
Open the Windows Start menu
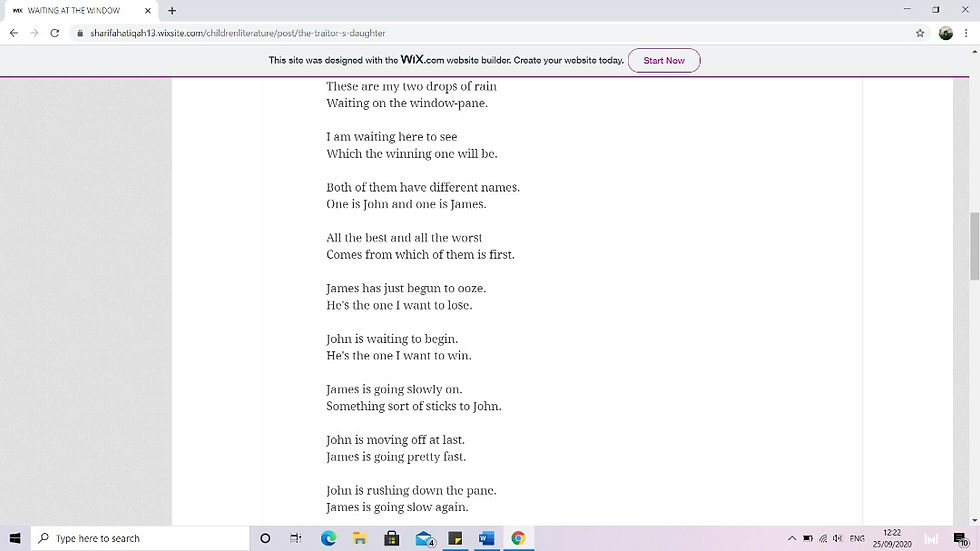click(15, 538)
